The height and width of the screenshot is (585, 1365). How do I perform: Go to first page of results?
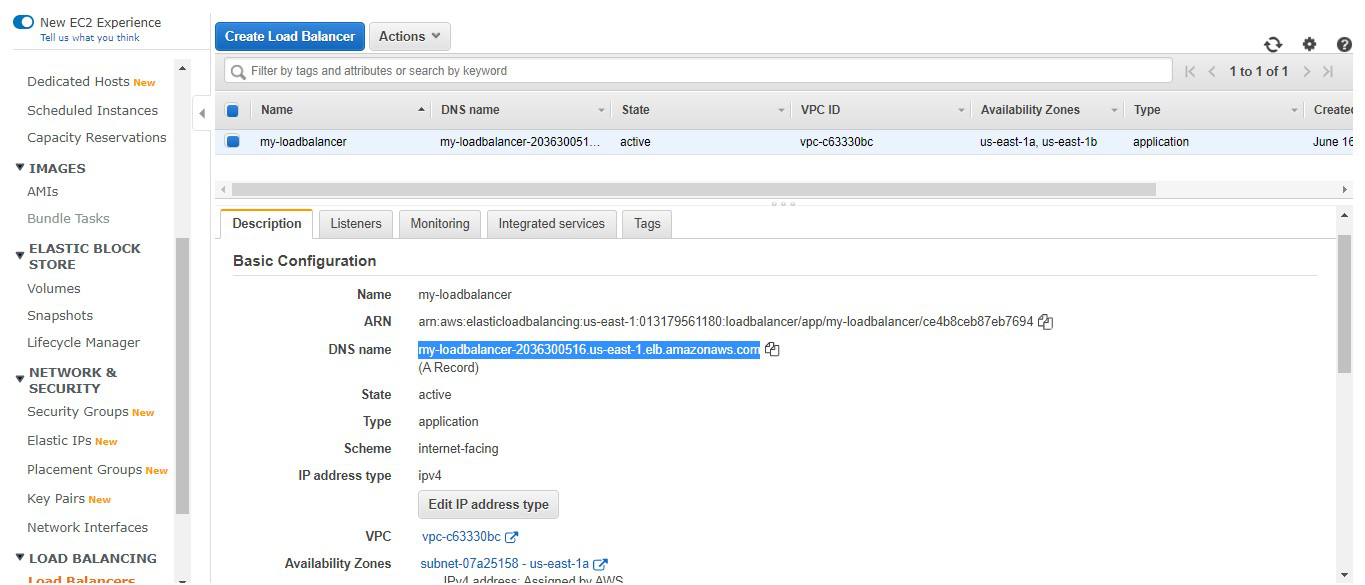click(1190, 71)
